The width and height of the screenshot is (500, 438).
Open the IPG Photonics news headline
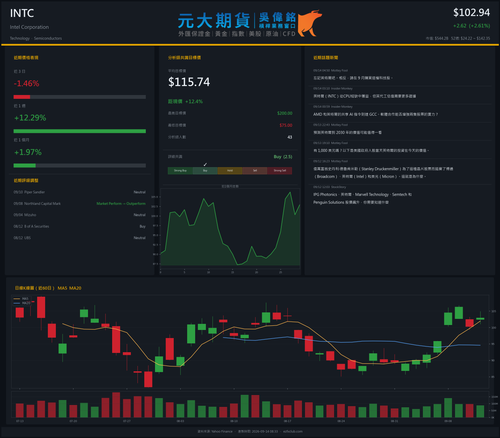click(x=362, y=198)
